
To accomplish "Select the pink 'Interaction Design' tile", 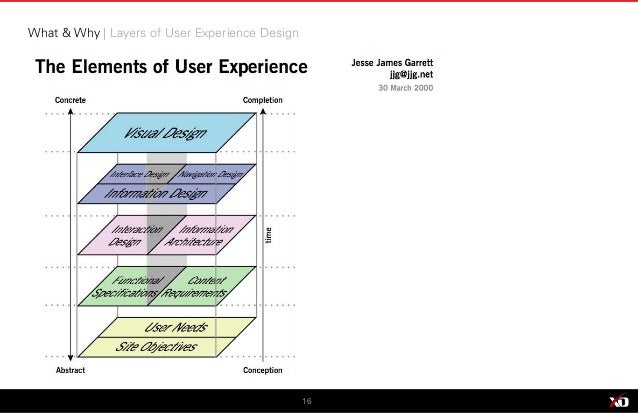I will click(x=131, y=235).
